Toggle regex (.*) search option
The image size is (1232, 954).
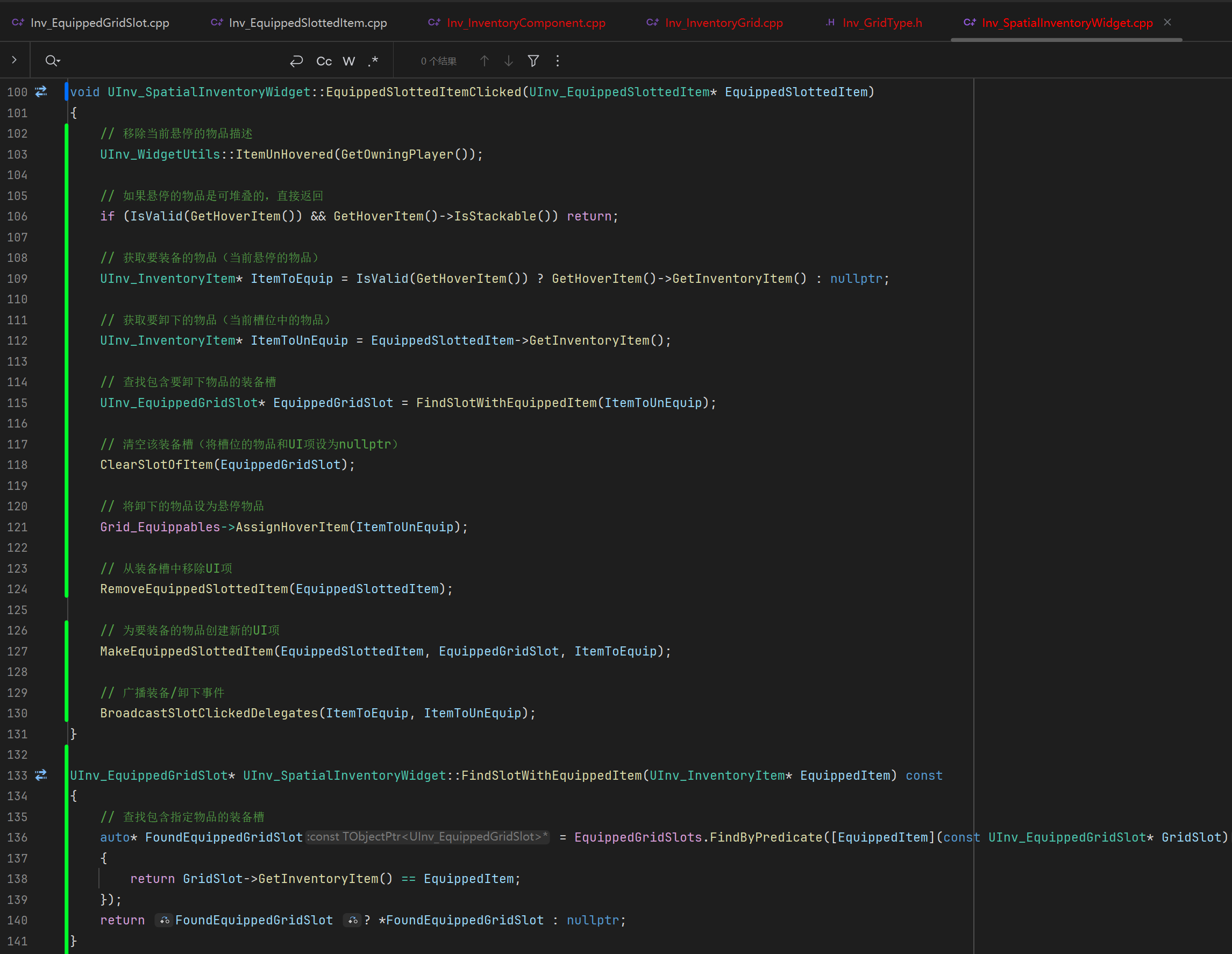[373, 61]
